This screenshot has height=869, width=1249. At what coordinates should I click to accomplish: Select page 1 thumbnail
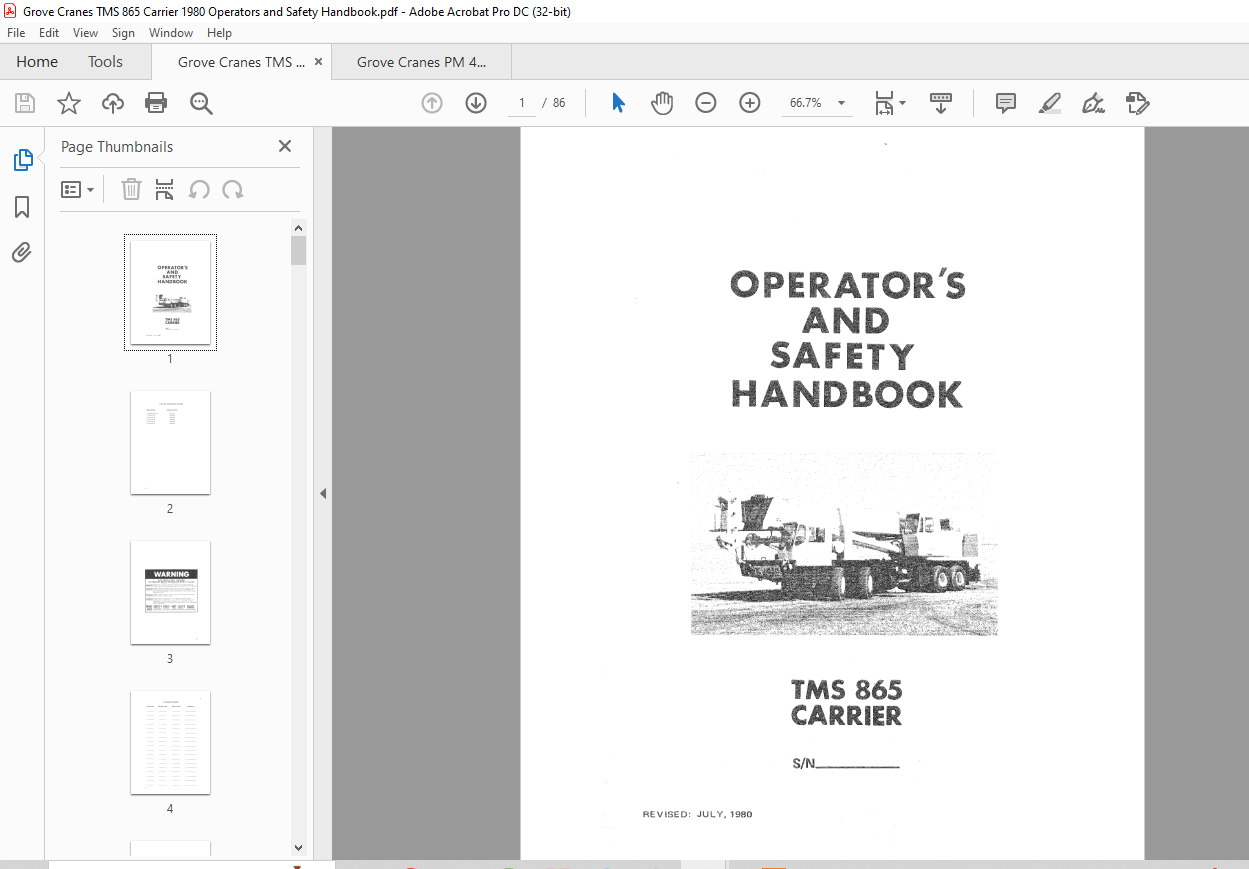tap(170, 292)
